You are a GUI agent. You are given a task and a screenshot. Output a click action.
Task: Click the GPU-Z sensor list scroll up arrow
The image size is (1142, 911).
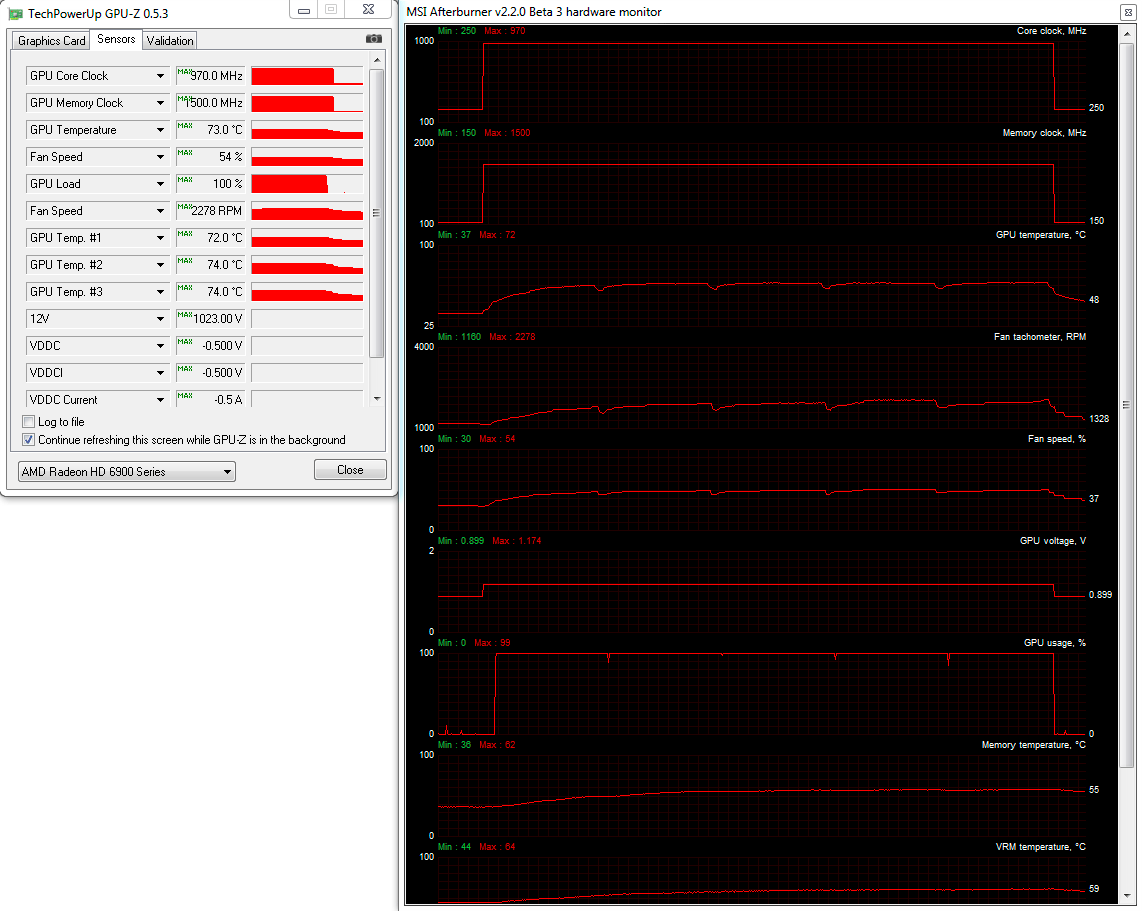click(377, 60)
